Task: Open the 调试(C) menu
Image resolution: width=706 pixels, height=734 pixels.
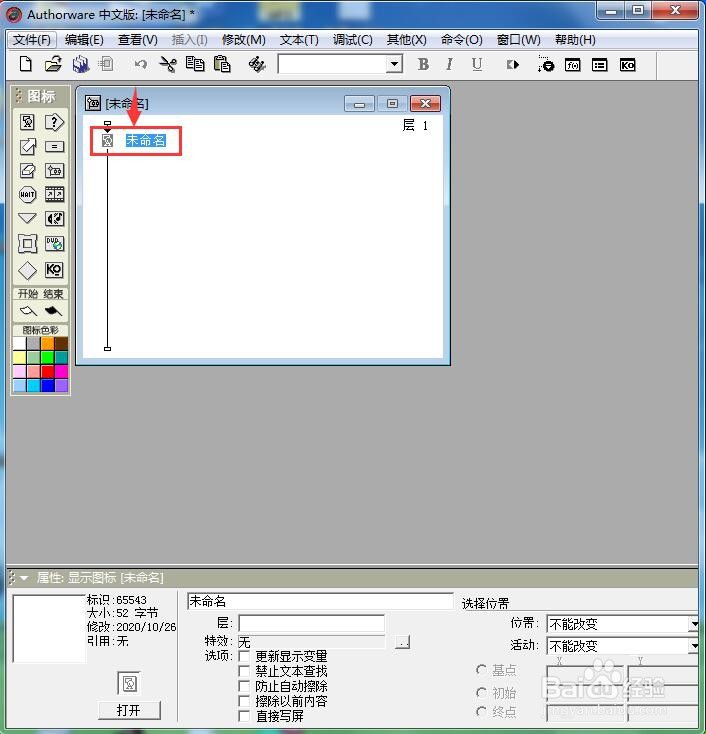Action: coord(353,40)
